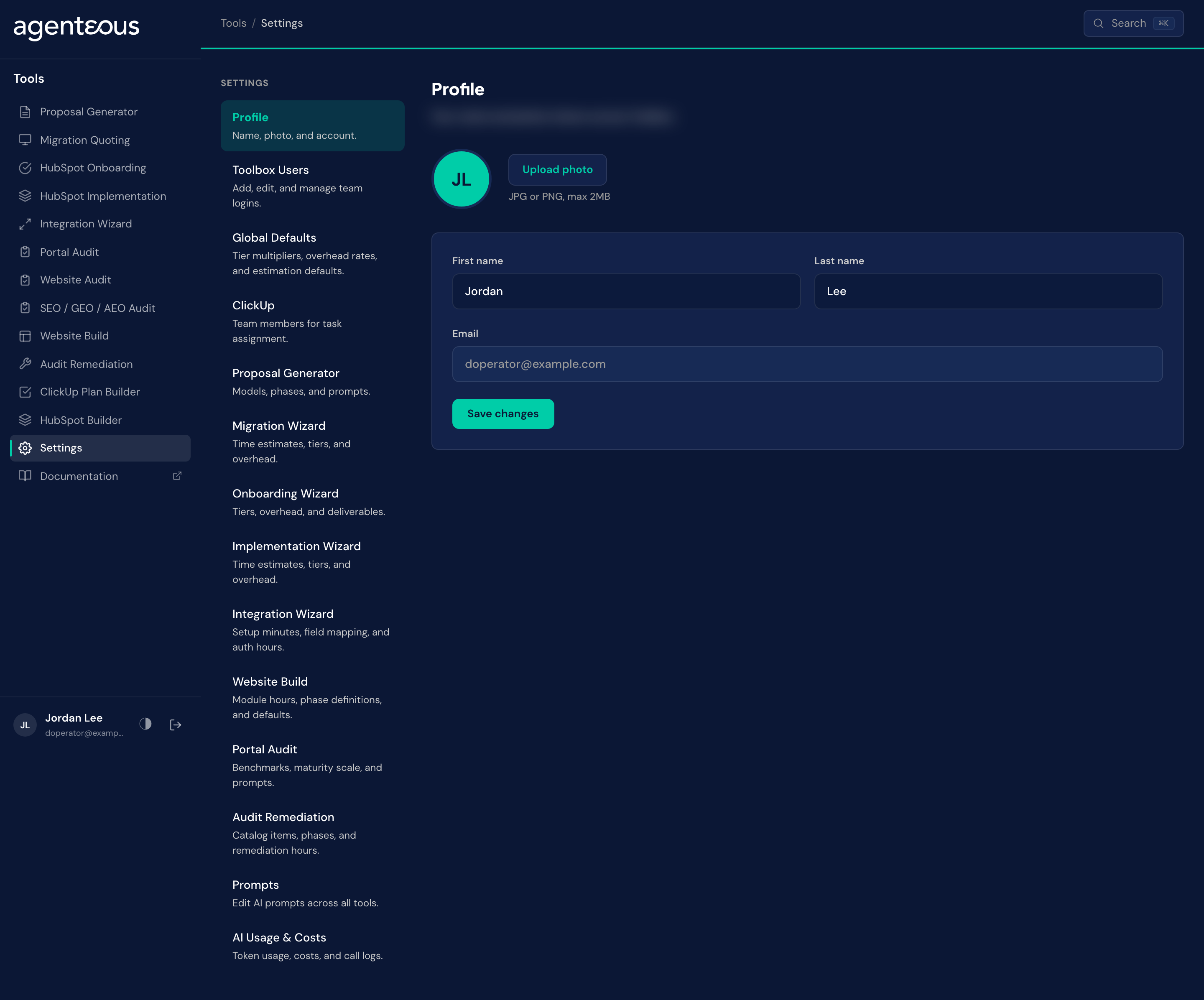Viewport: 1204px width, 1000px height.
Task: Open Prompts settings section
Action: pyautogui.click(x=312, y=893)
